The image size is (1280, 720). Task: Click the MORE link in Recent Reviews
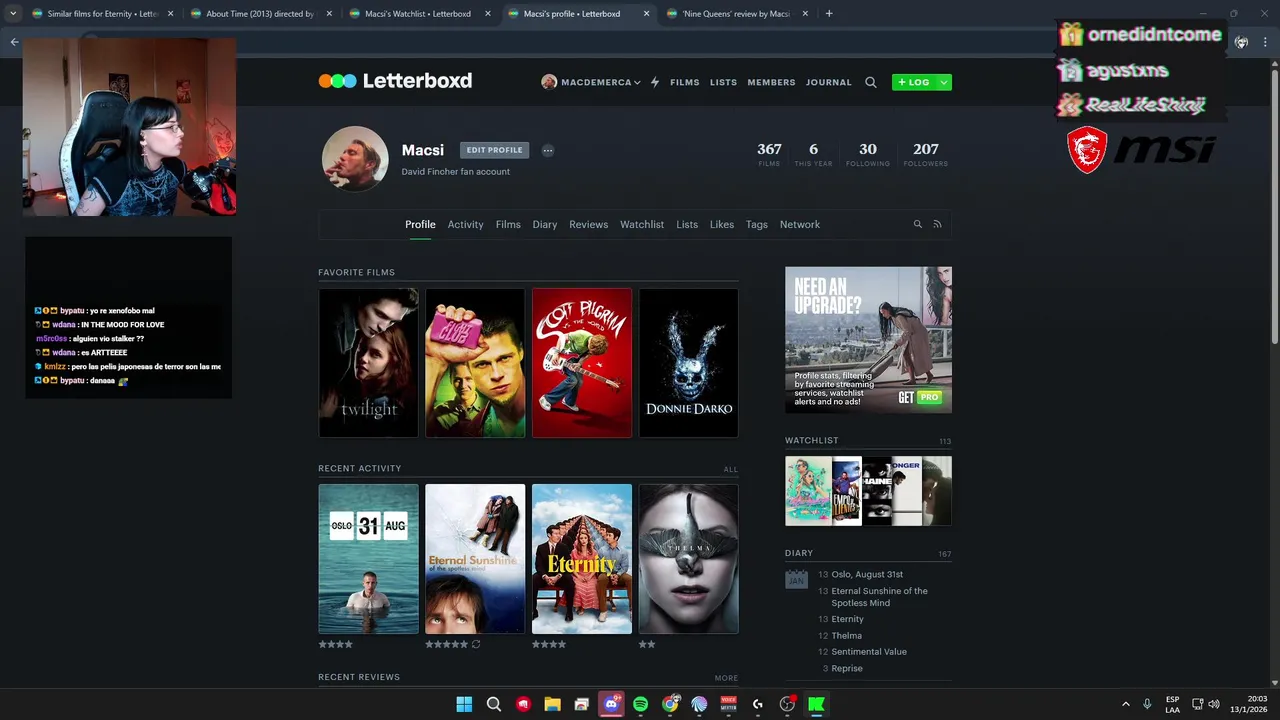pyautogui.click(x=727, y=678)
